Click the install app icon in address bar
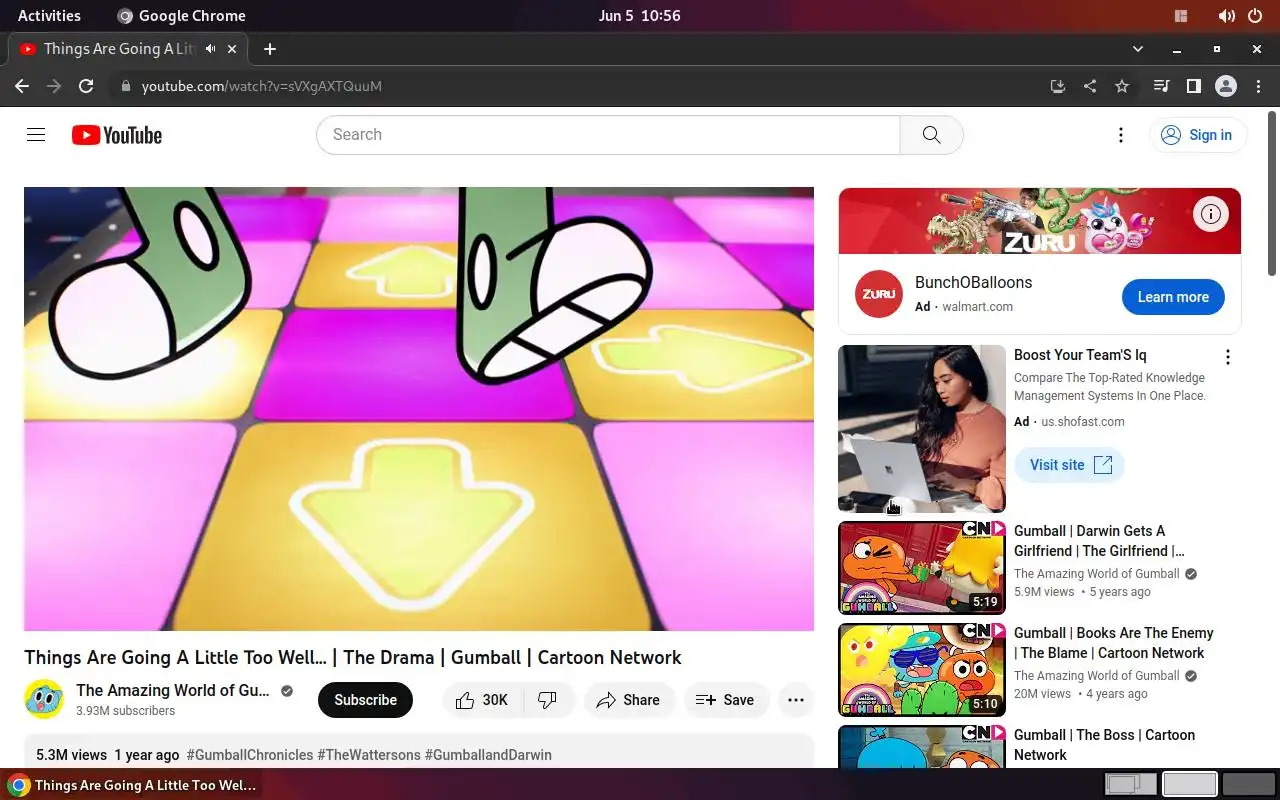Image resolution: width=1280 pixels, height=800 pixels. pyautogui.click(x=1058, y=86)
